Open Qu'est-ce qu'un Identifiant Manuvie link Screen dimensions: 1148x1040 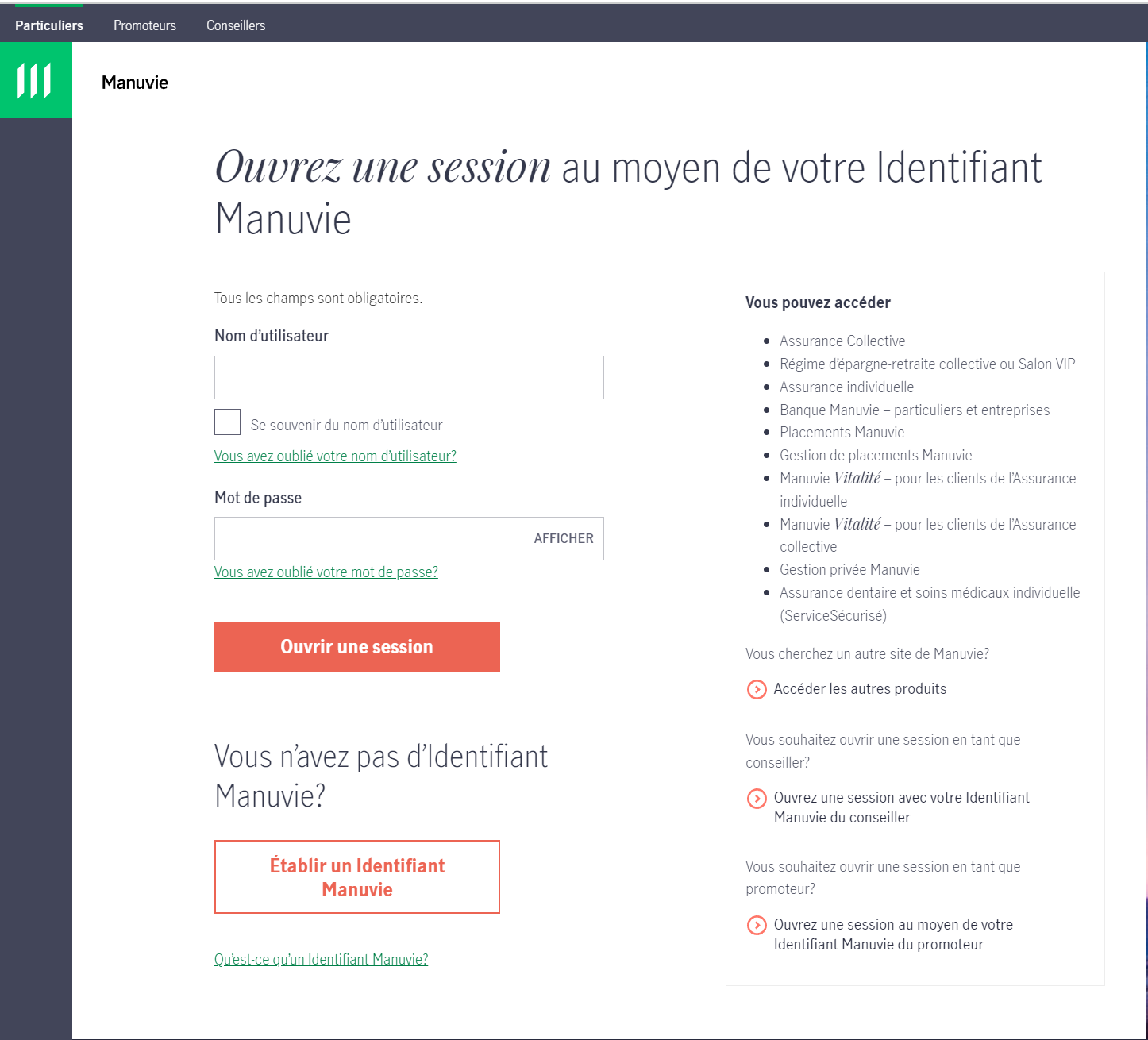click(x=321, y=960)
